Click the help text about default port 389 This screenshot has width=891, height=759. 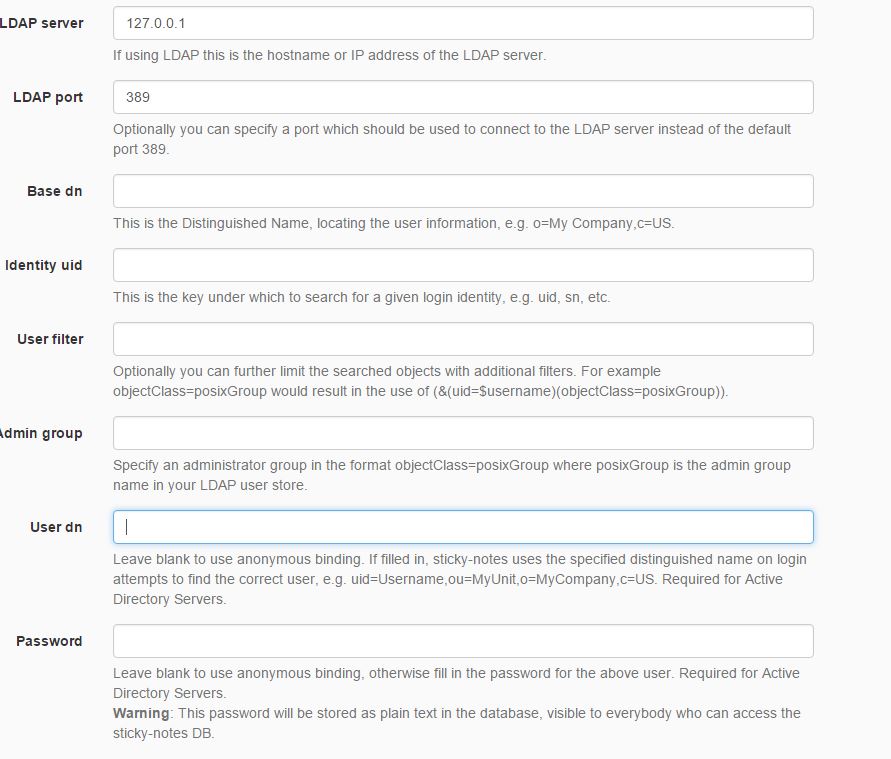(451, 139)
